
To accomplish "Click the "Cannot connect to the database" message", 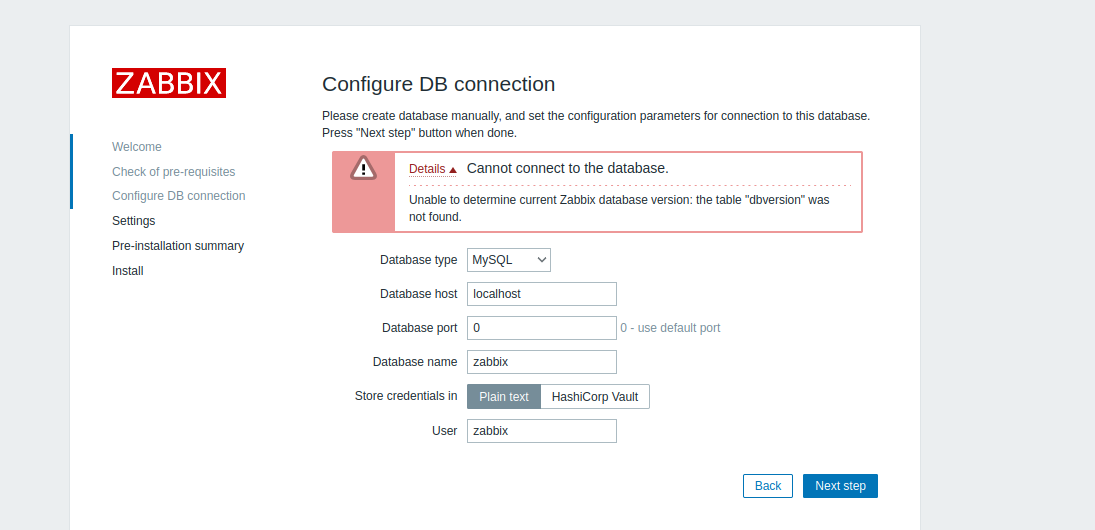I will 567,168.
